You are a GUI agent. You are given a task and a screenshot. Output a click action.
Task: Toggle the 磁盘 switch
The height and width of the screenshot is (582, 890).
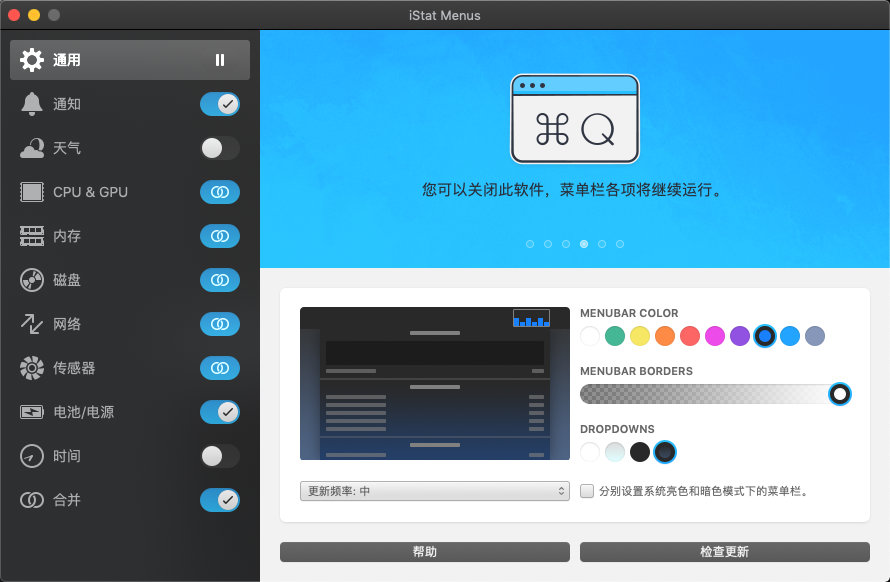click(220, 280)
